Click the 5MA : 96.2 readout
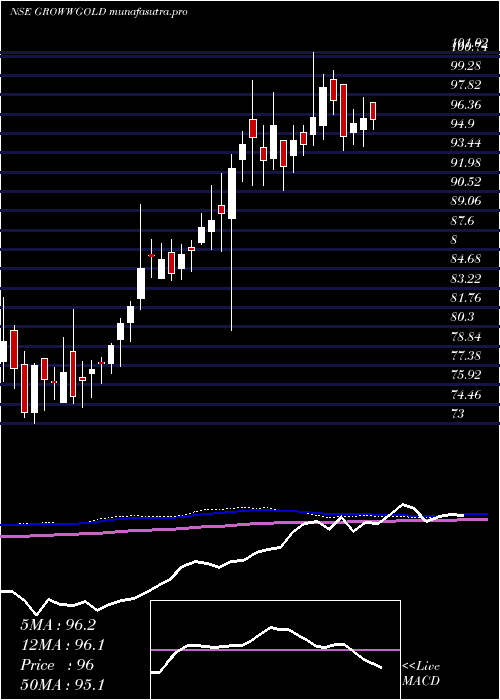Screen dimensions: 500x700 click(58, 625)
